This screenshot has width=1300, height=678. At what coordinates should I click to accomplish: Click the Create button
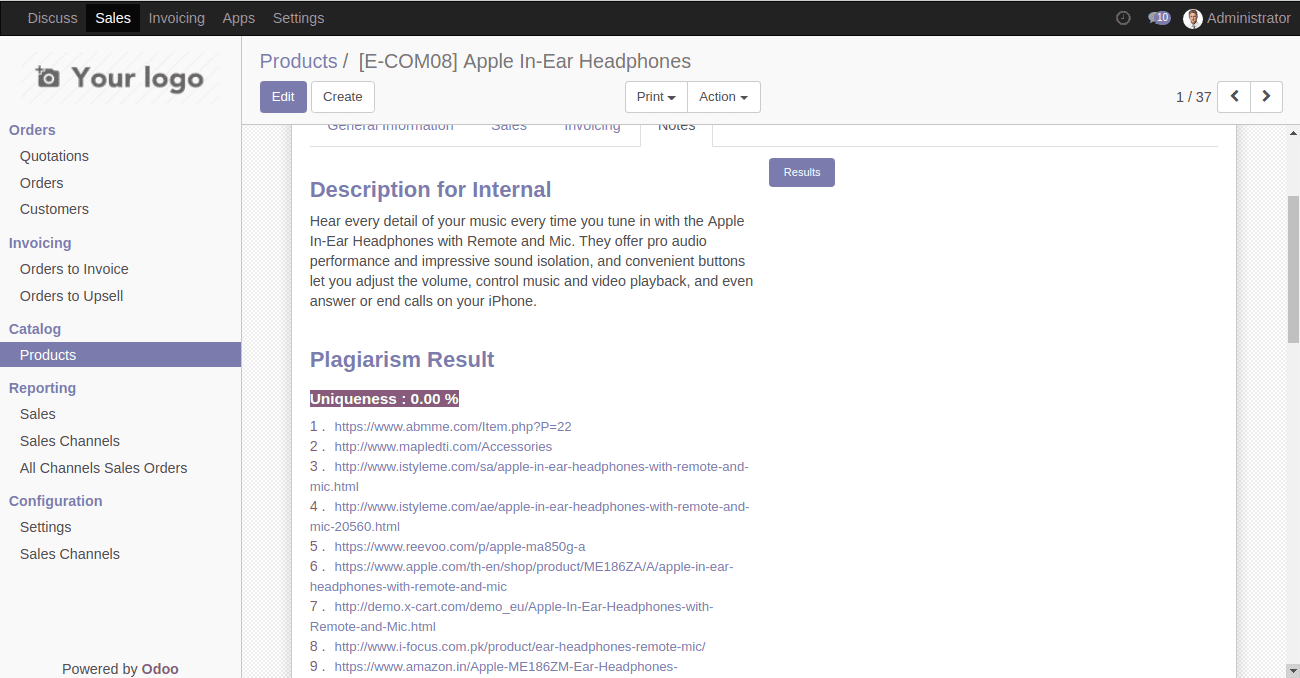pyautogui.click(x=342, y=97)
